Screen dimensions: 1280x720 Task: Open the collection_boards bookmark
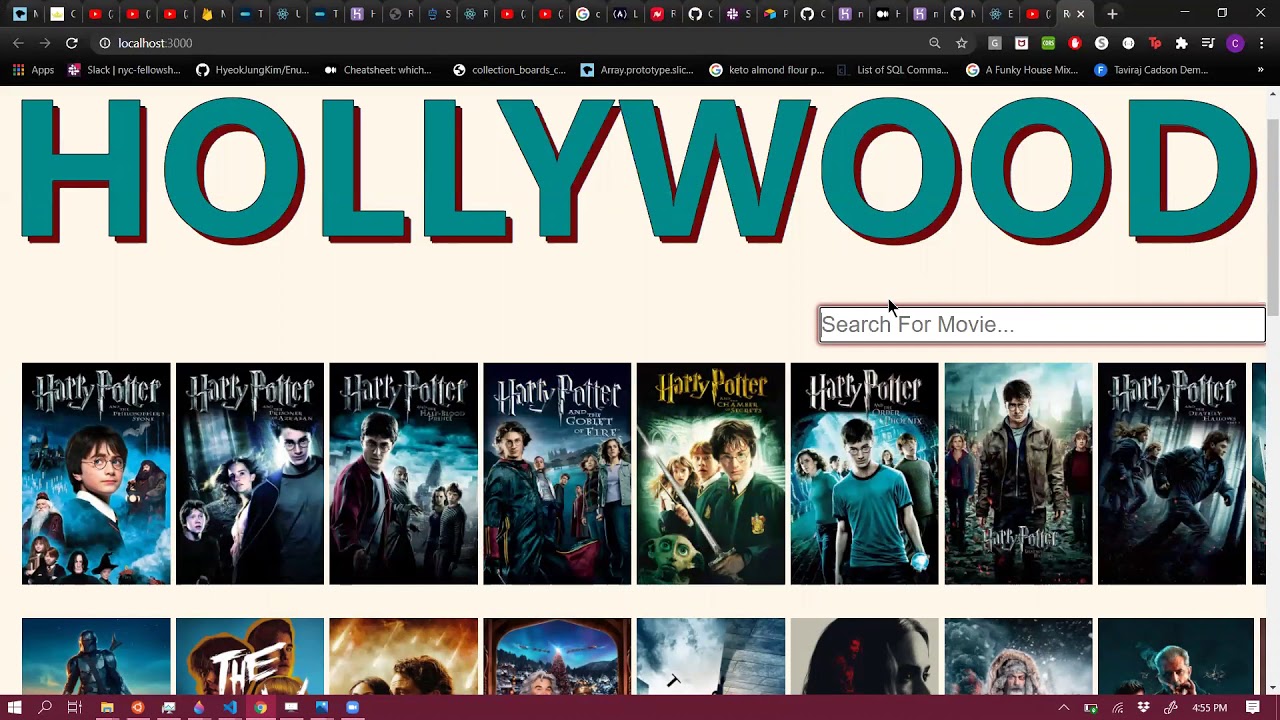click(508, 70)
